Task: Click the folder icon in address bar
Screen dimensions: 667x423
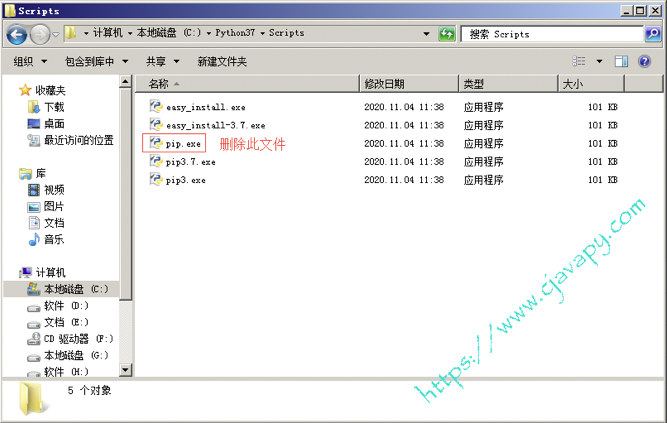Action: tap(71, 33)
